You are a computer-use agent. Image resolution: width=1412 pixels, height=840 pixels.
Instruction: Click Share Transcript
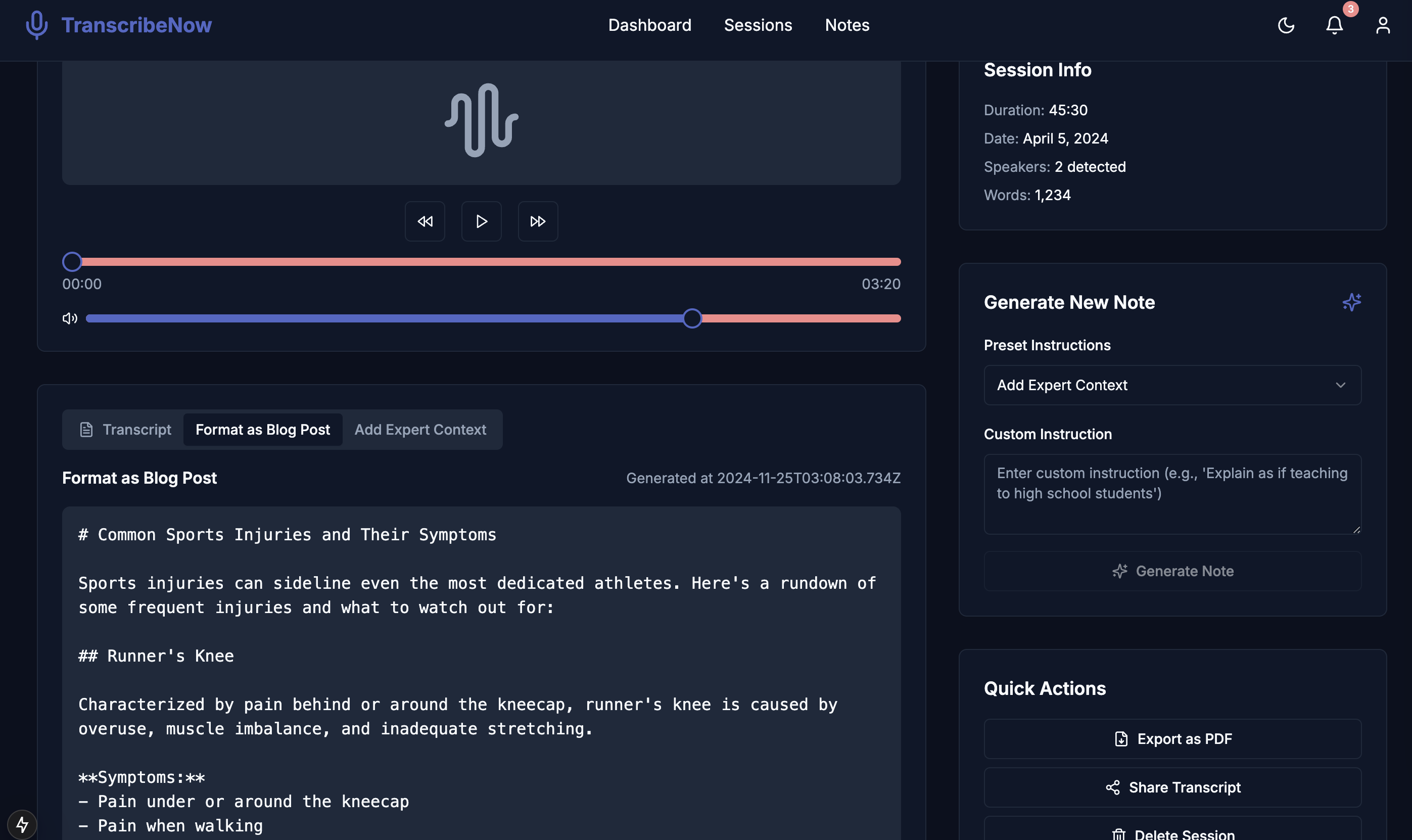[1172, 787]
